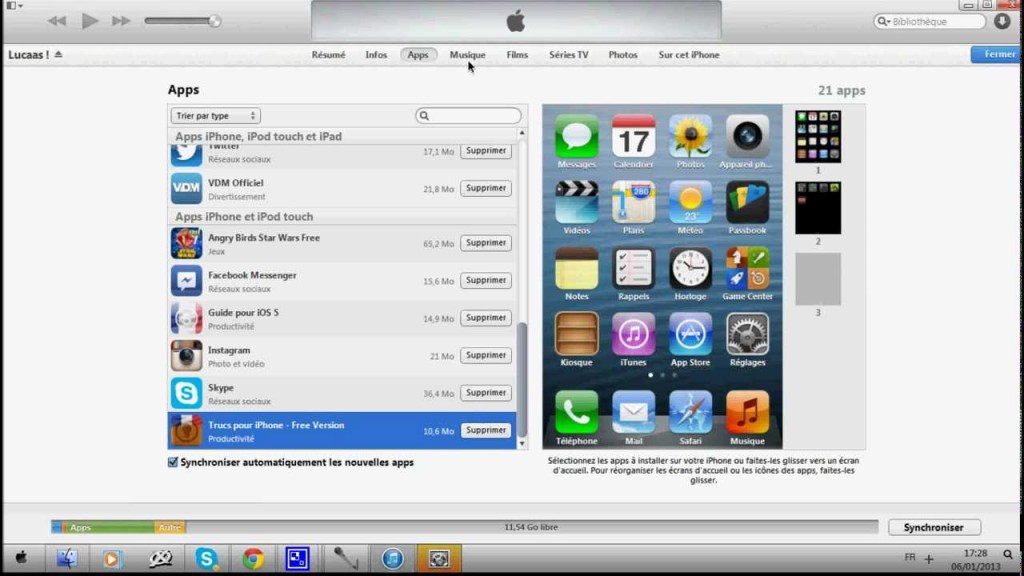Viewport: 1024px width, 576px height.
Task: Click the Skype icon in apps list
Action: coord(186,393)
